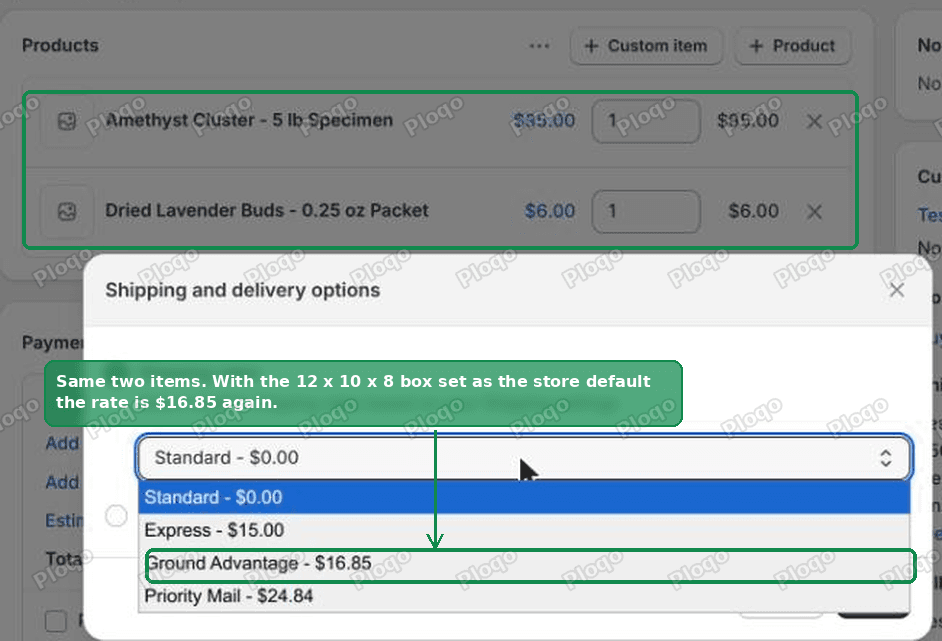Viewport: 942px width, 641px height.
Task: Open the Amethyst Cluster $35.00 price link
Action: coord(544,120)
